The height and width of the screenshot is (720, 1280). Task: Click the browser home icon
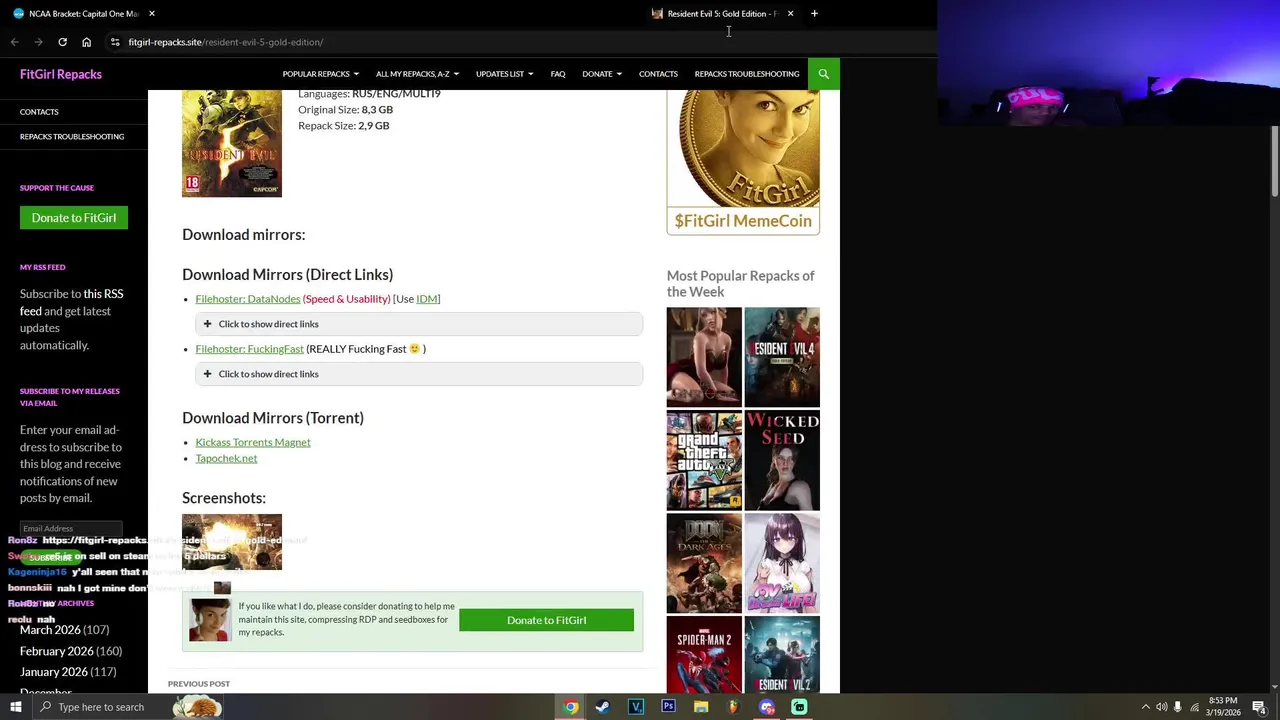(x=86, y=42)
